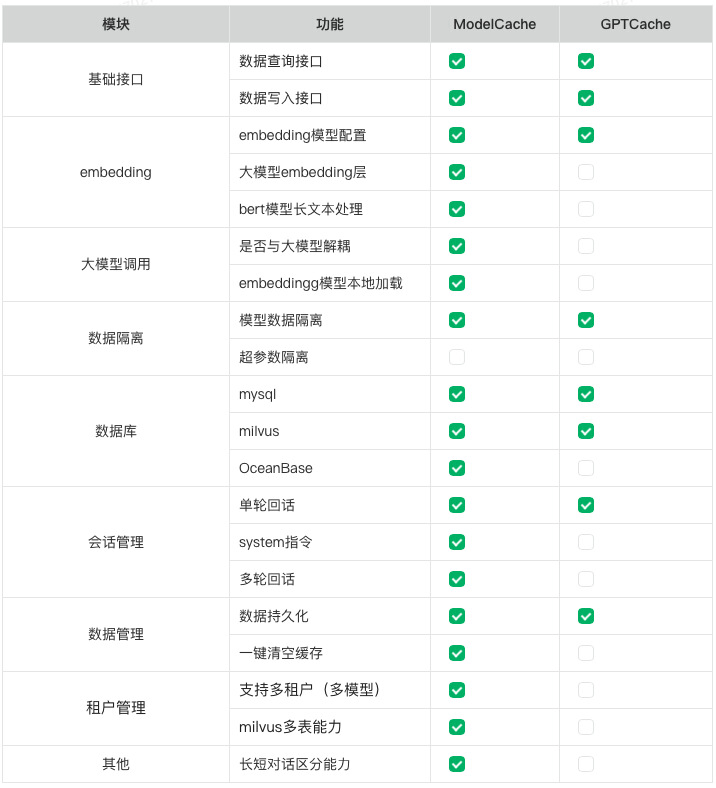Click the GPTCache column header

point(635,24)
